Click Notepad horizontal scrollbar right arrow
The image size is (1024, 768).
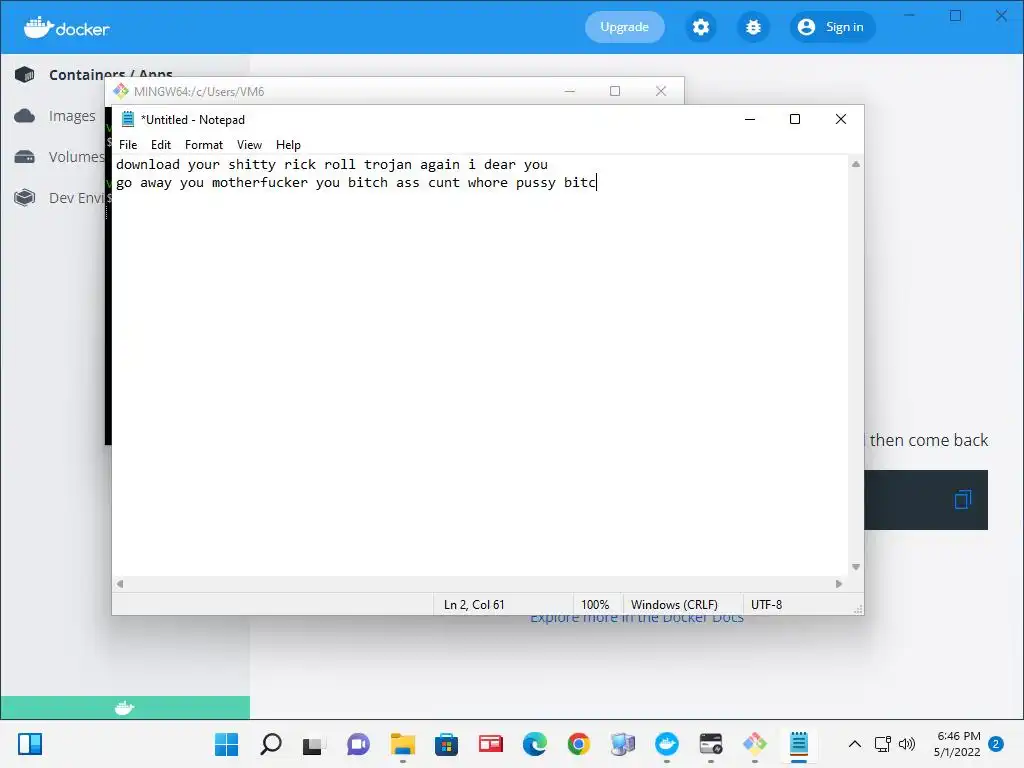coord(839,584)
